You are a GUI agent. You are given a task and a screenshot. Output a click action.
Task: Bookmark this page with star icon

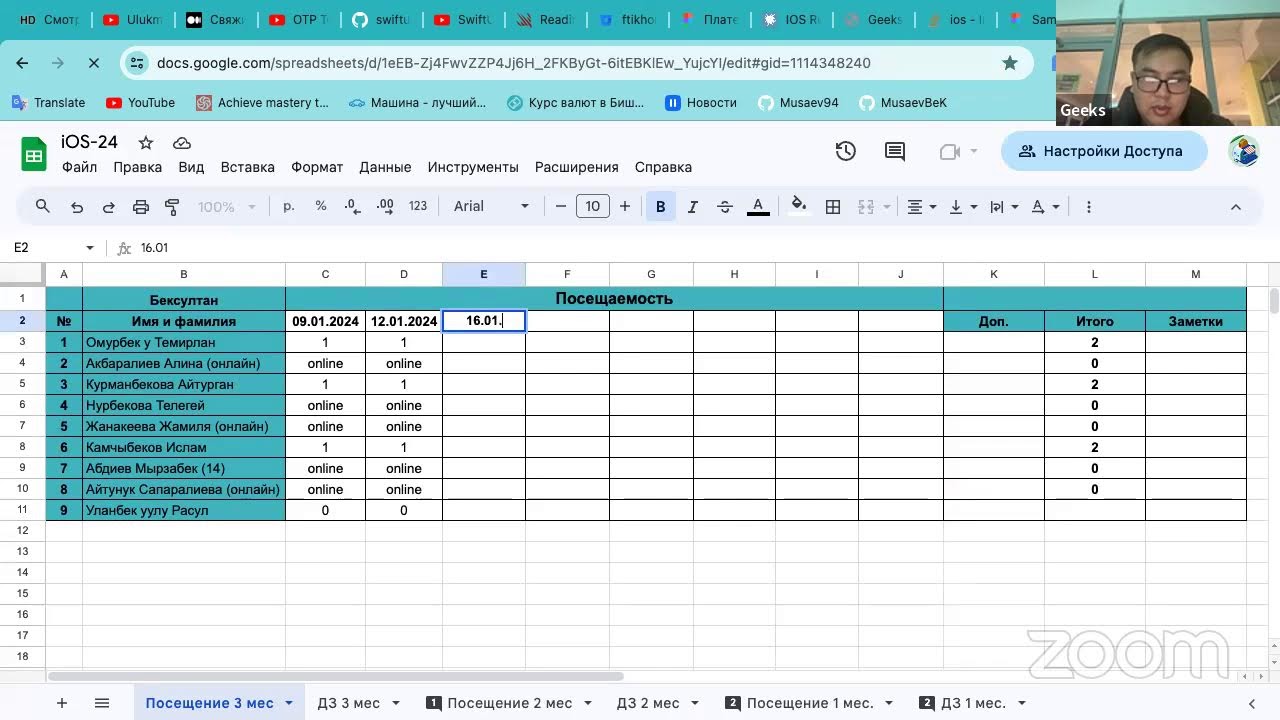point(1010,63)
